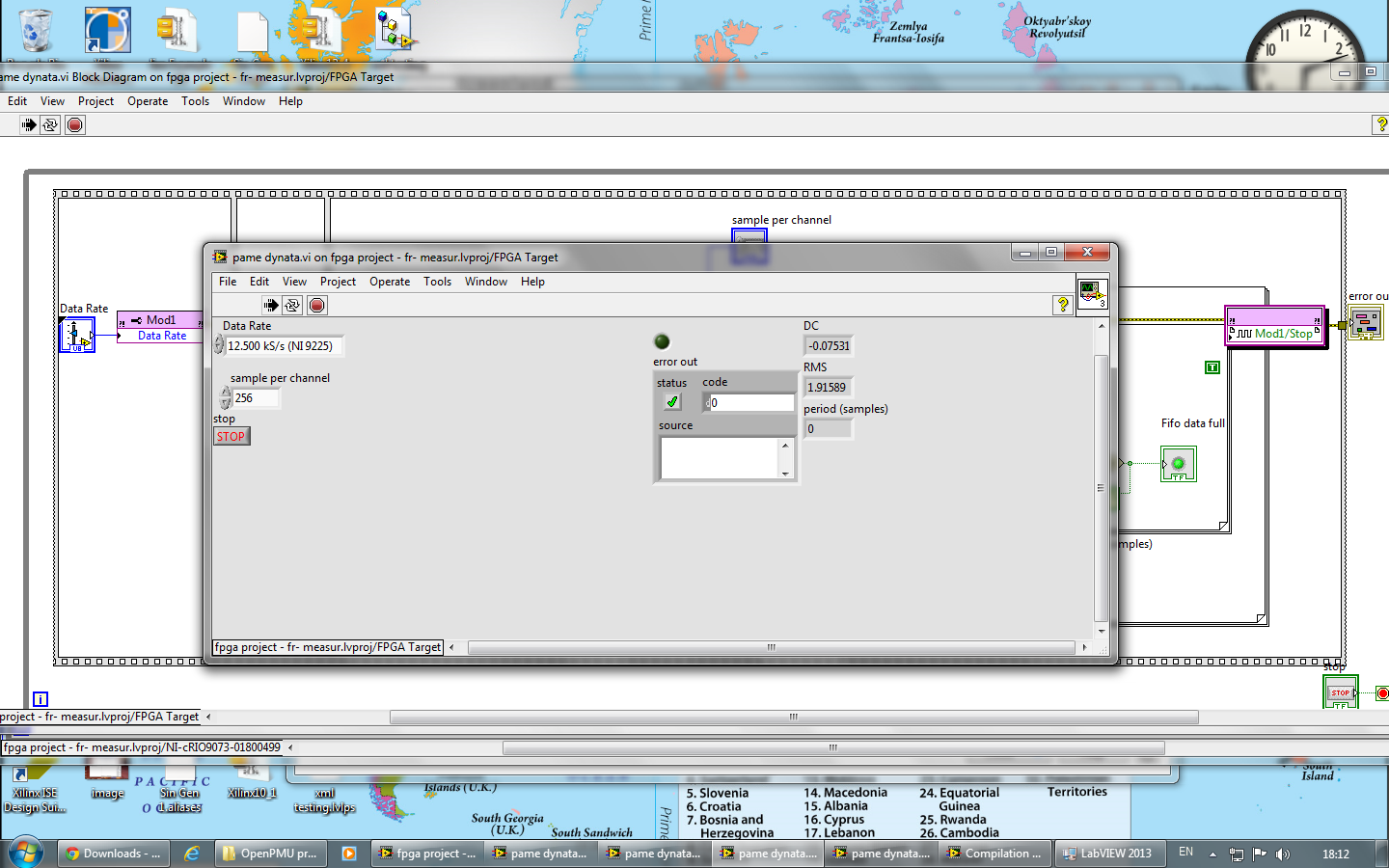Image resolution: width=1389 pixels, height=868 pixels.
Task: Click Run Continuously on block diagram toolbar
Action: pos(50,124)
